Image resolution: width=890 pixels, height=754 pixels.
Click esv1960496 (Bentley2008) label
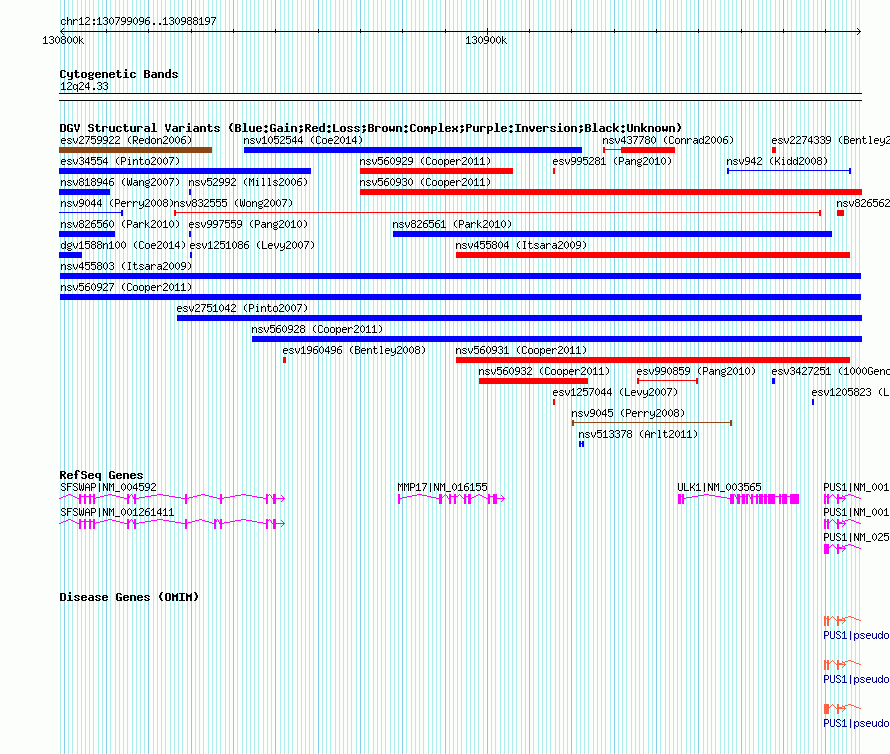pyautogui.click(x=354, y=350)
